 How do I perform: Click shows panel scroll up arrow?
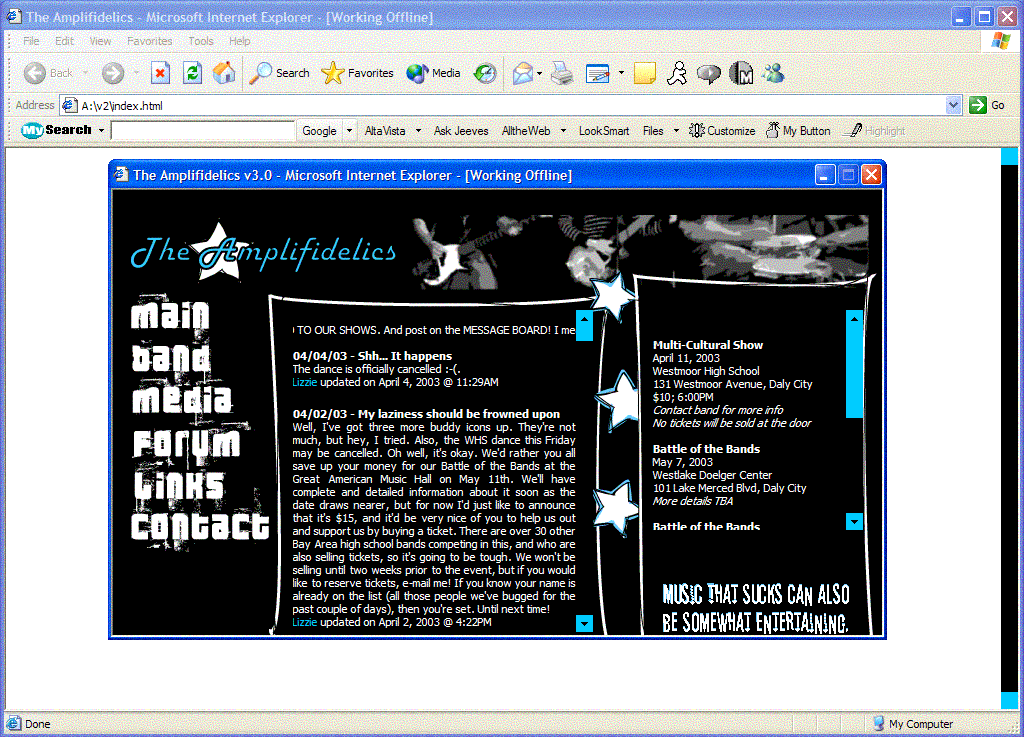[854, 319]
